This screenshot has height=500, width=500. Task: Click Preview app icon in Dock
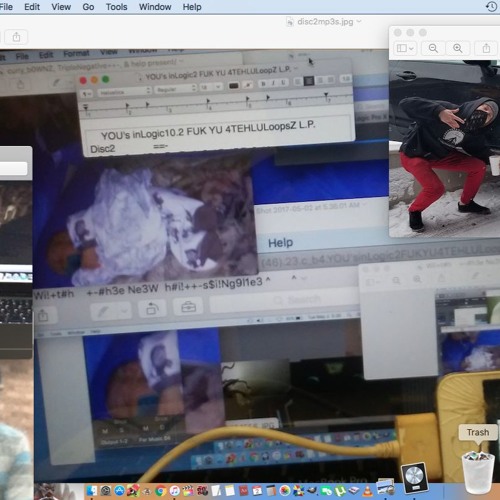(x=385, y=487)
